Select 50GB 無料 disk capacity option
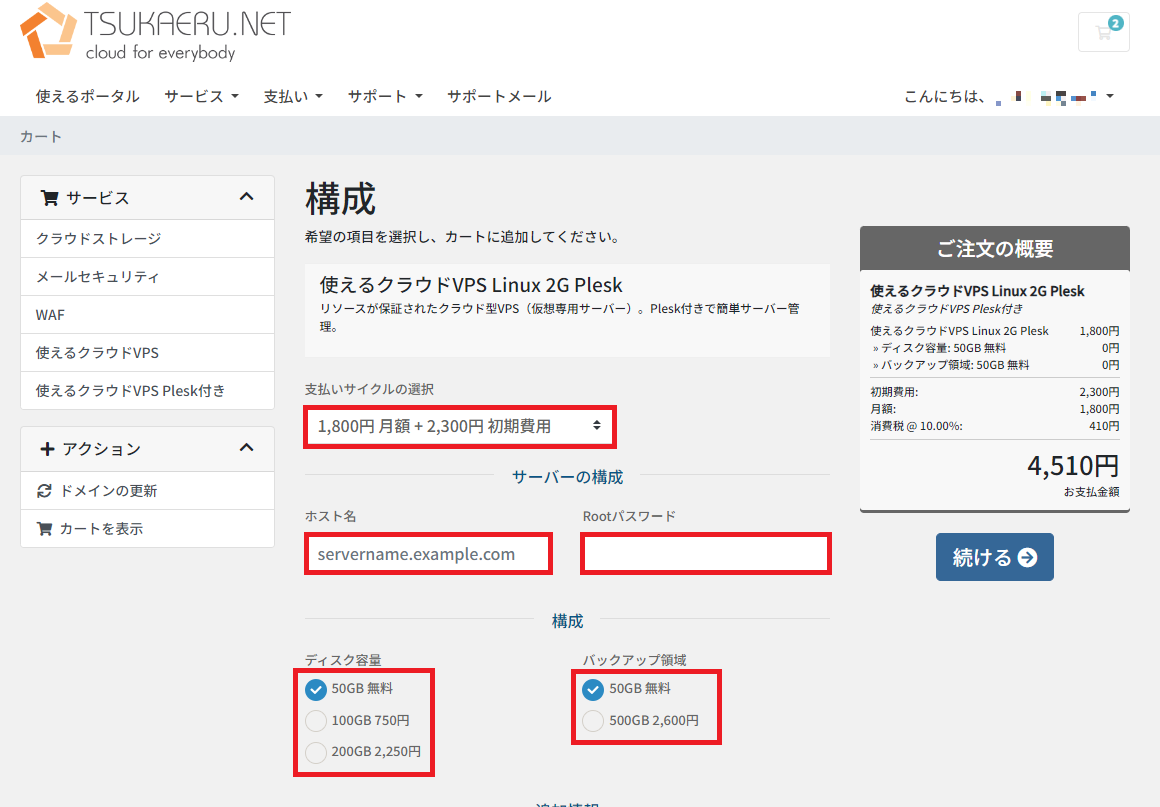The height and width of the screenshot is (807, 1160). [x=316, y=689]
